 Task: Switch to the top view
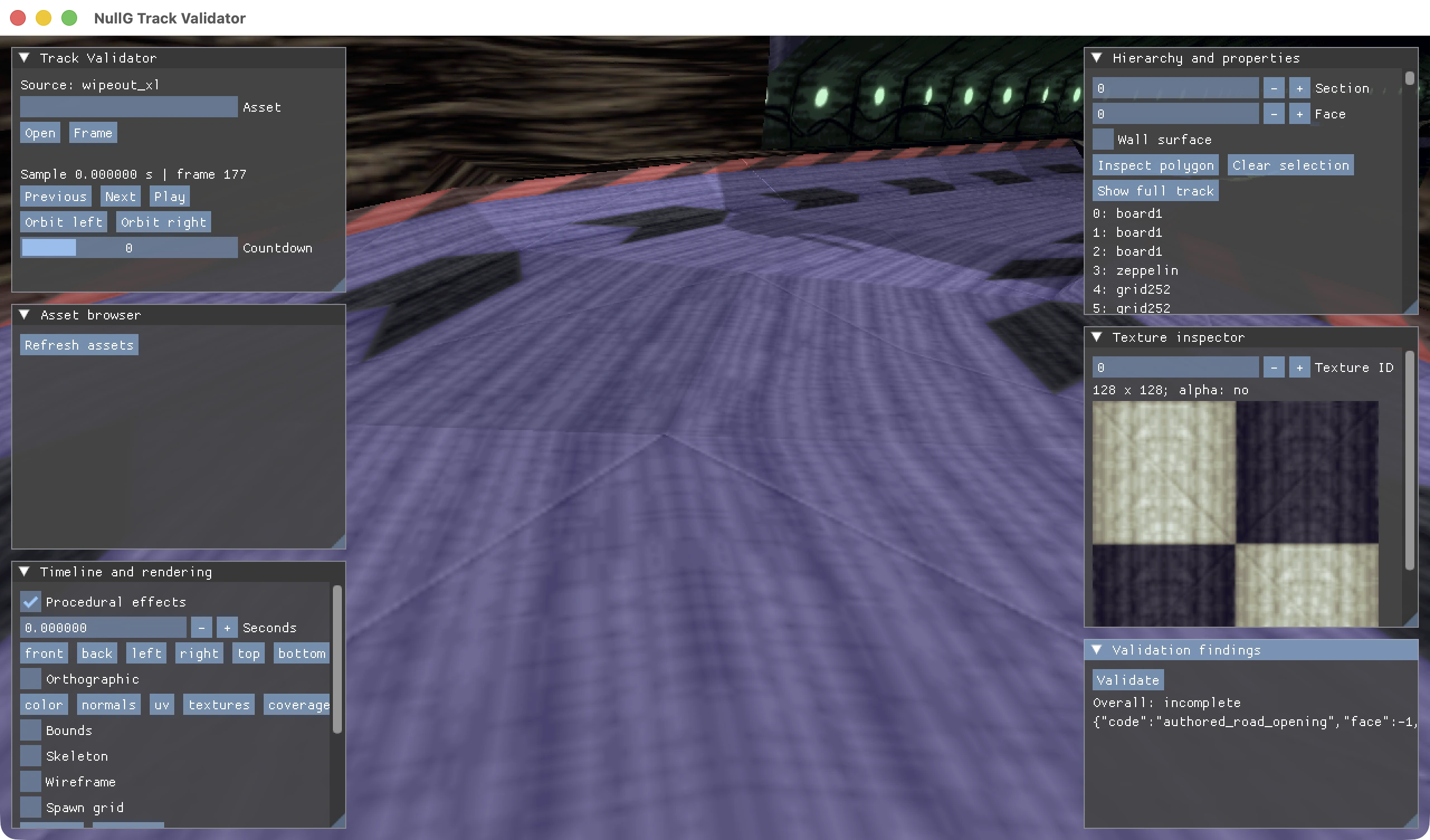coord(249,653)
